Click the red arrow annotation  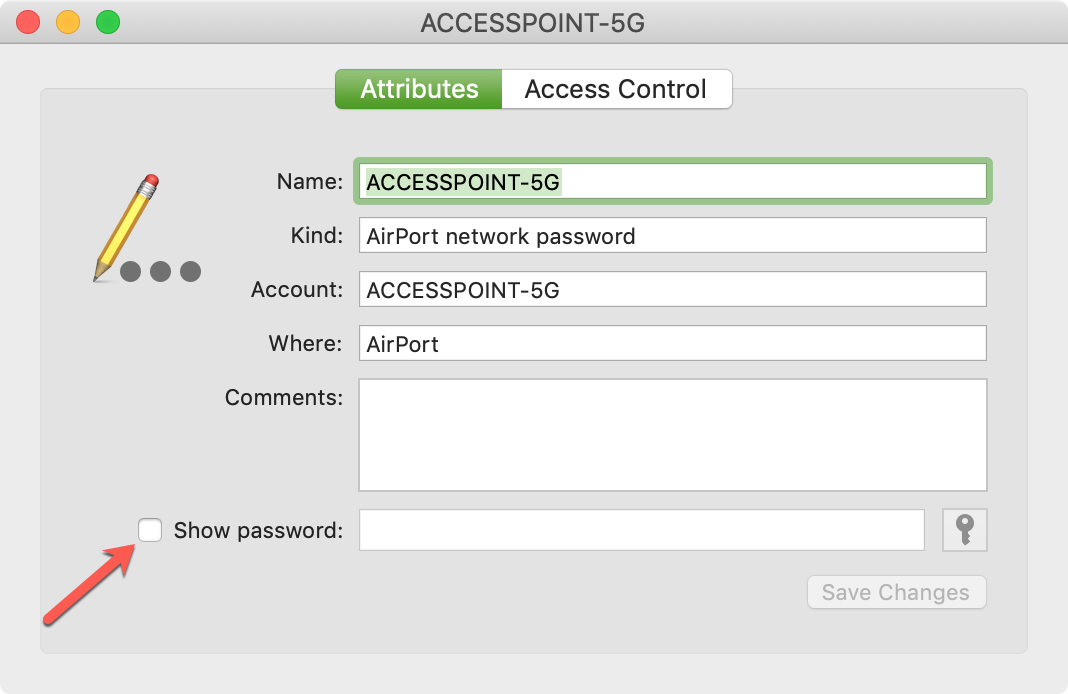pyautogui.click(x=89, y=584)
